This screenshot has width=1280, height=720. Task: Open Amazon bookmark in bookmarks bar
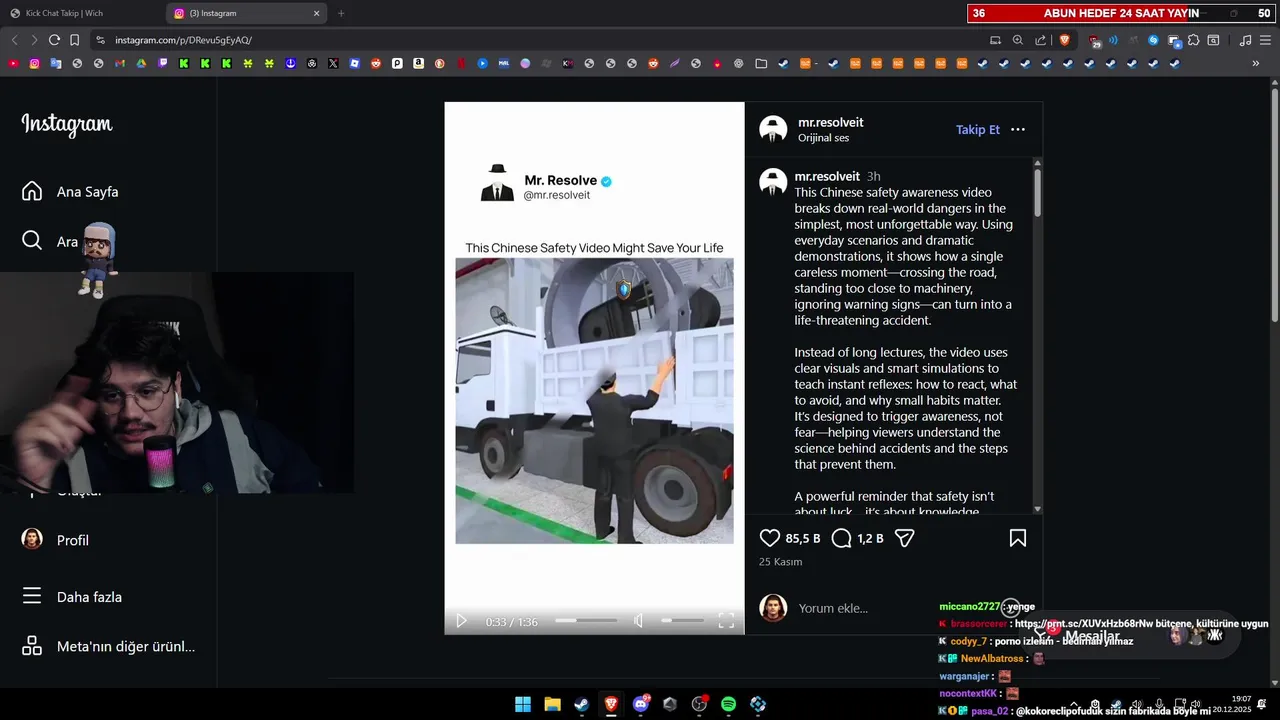tap(418, 63)
